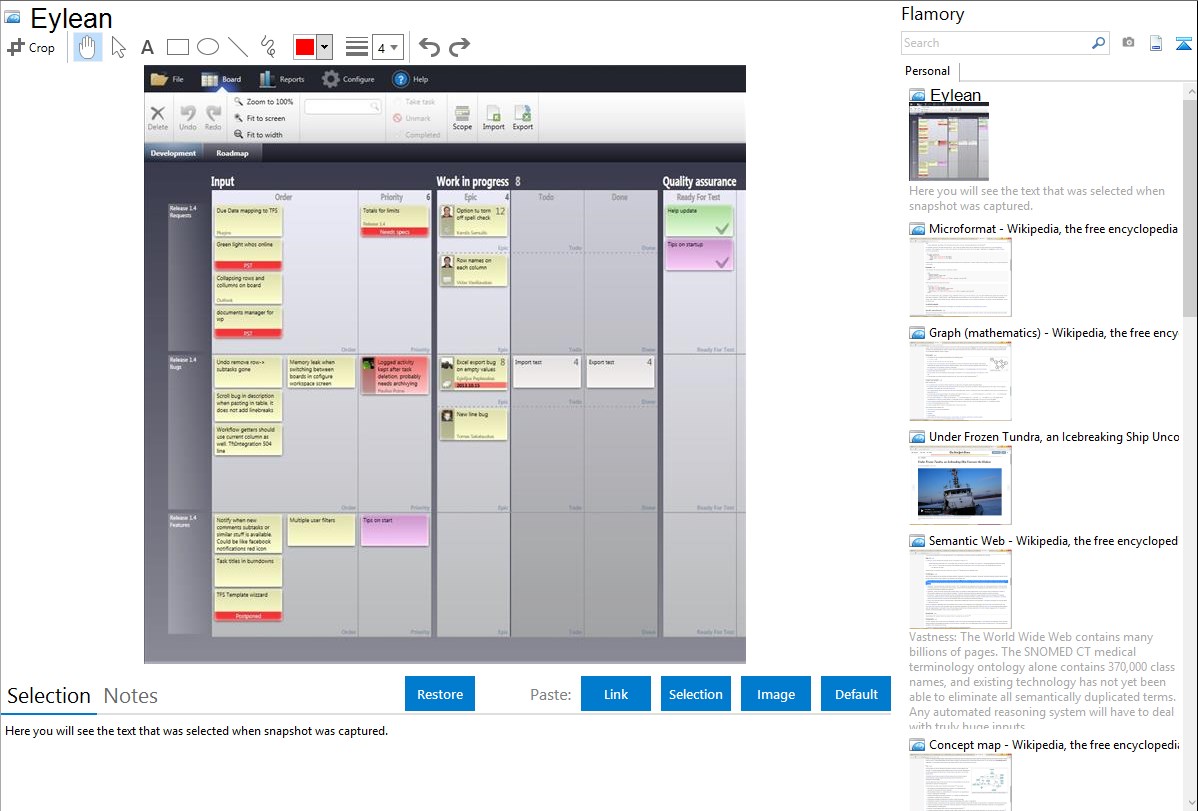The image size is (1198, 811).
Task: Click the Image paste button
Action: [x=775, y=694]
